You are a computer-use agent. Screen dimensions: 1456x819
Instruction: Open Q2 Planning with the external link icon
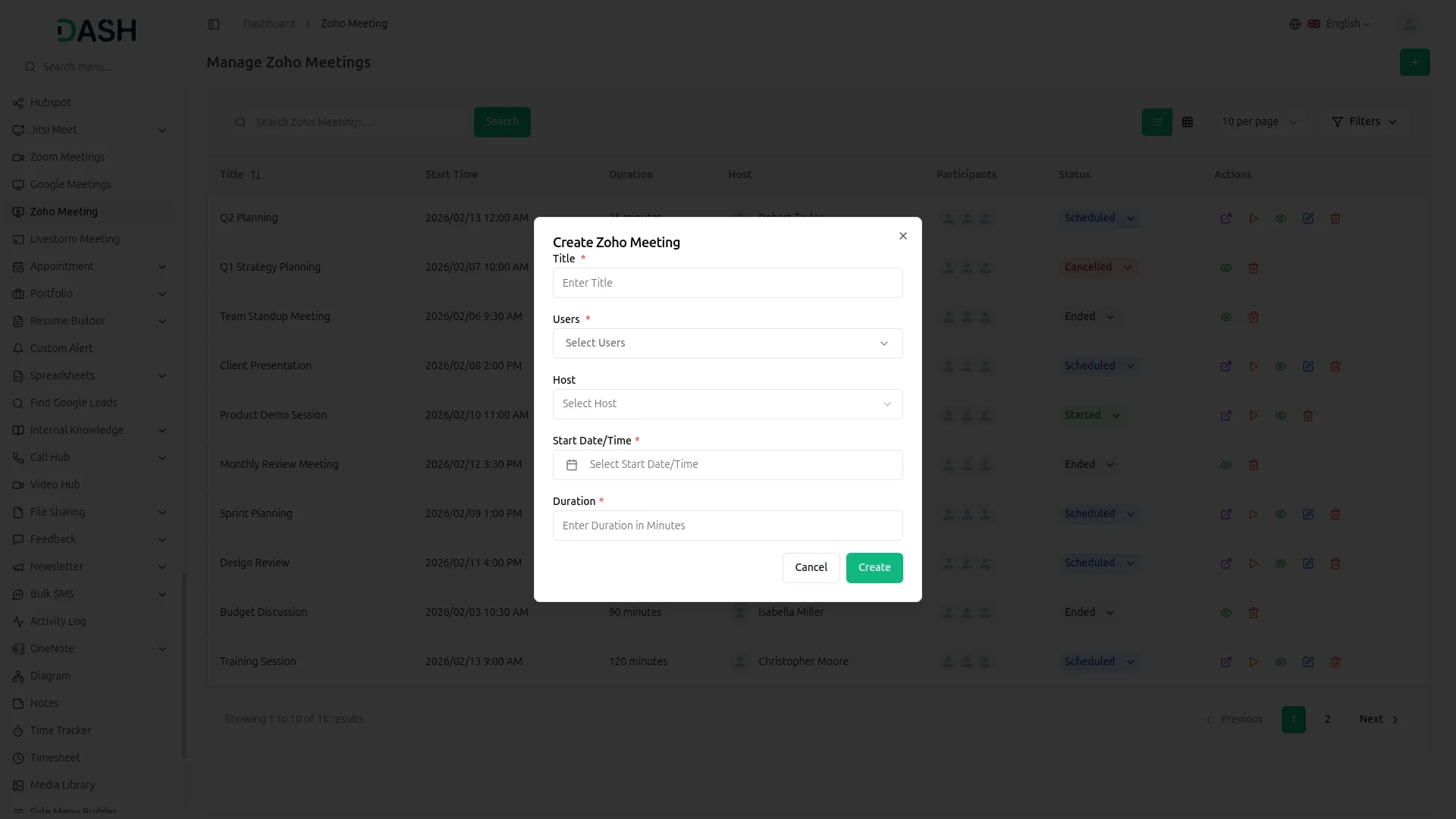tap(1226, 218)
